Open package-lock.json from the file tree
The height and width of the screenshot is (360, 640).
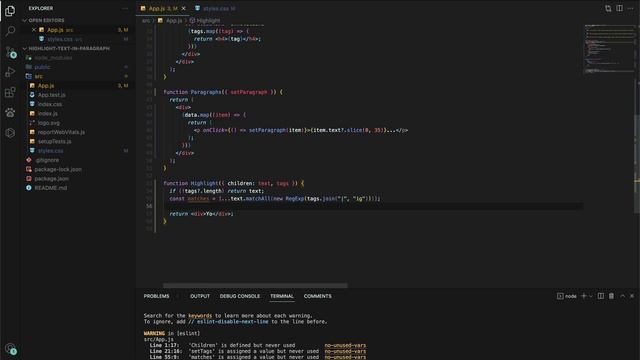(58, 169)
